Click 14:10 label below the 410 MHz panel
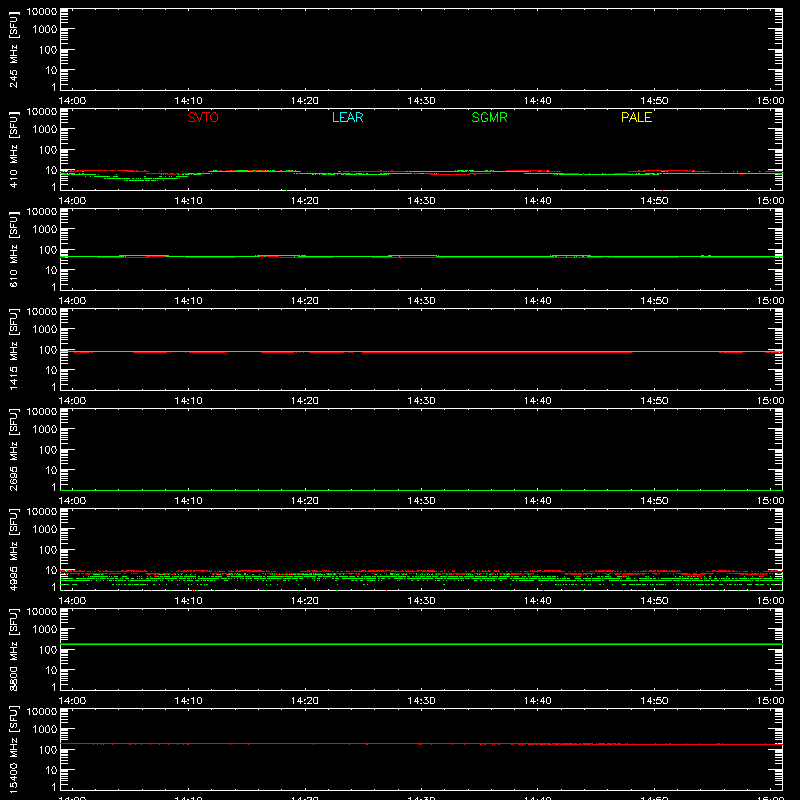Image resolution: width=800 pixels, height=800 pixels. [x=188, y=201]
